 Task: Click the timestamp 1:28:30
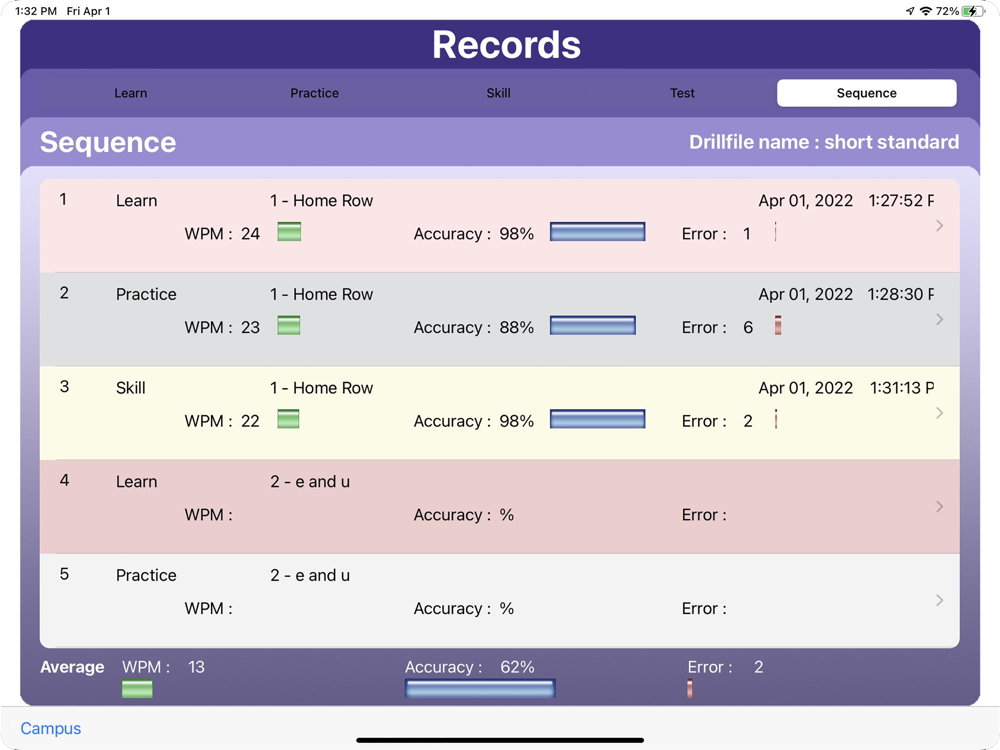point(901,295)
